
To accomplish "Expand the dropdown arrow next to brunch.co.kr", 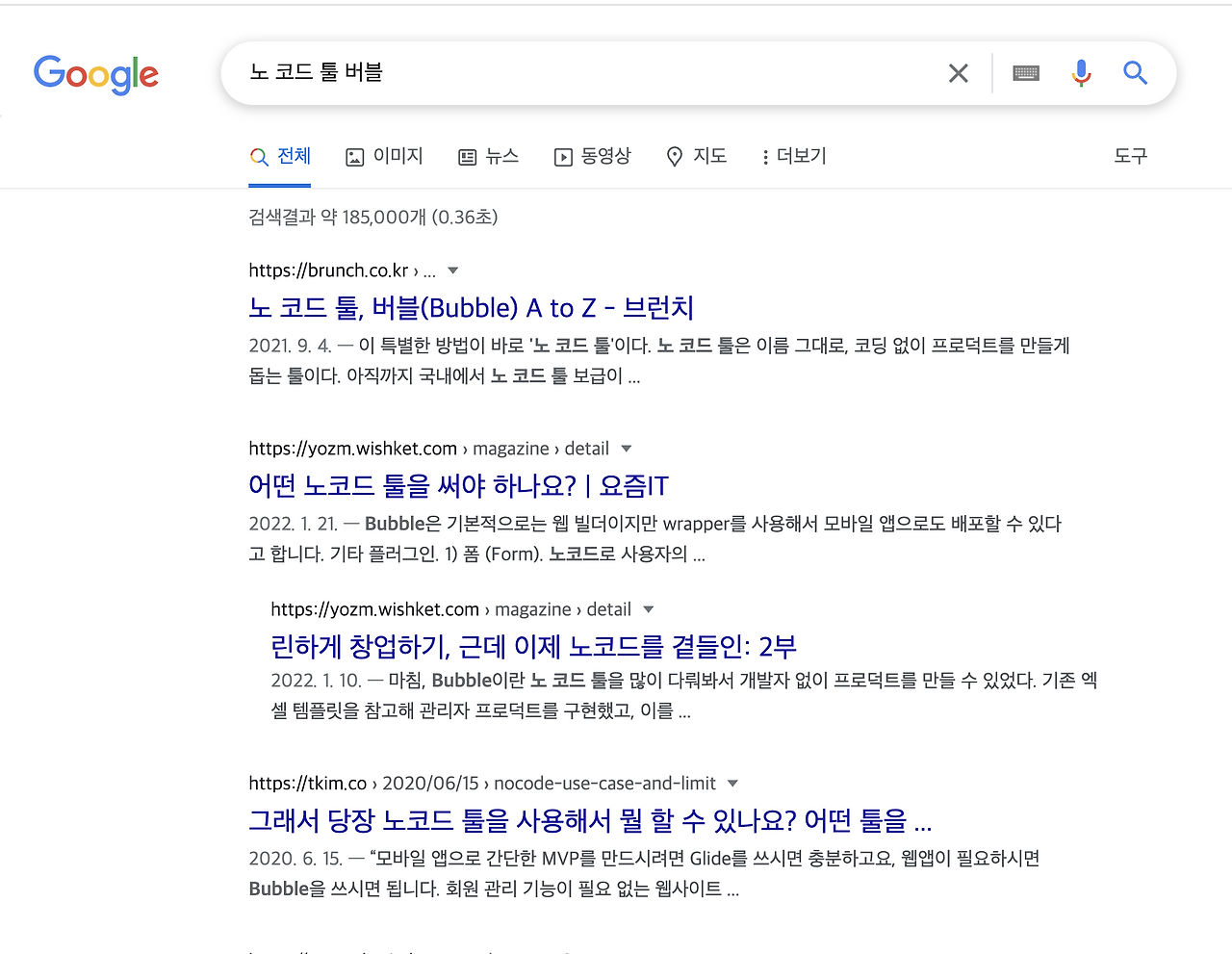I will click(x=453, y=271).
